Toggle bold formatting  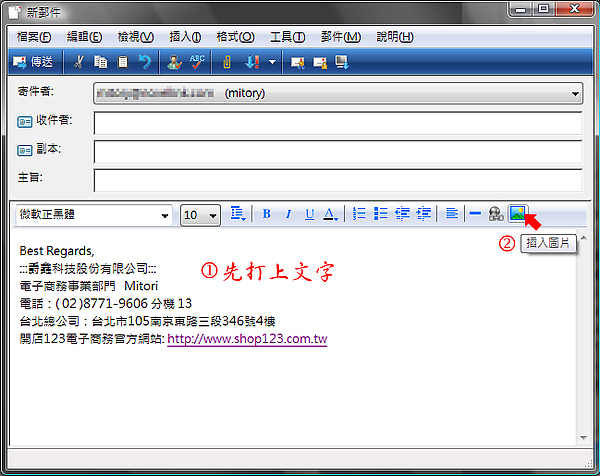[267, 214]
